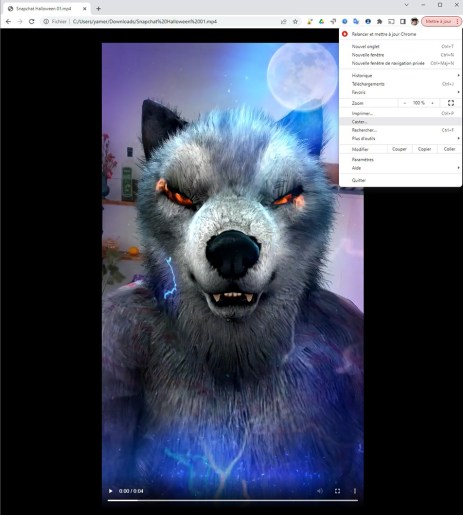Click the Mettre à jour update button
This screenshot has height=515, width=463.
[x=441, y=22]
